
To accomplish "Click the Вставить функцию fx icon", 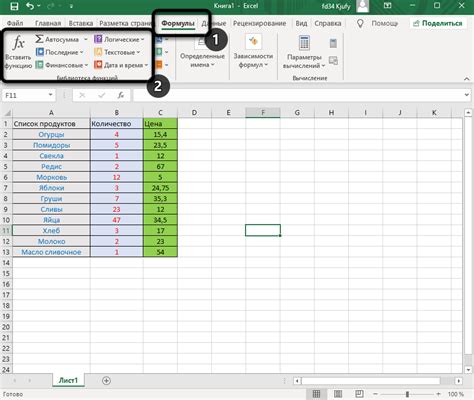I will (19, 43).
